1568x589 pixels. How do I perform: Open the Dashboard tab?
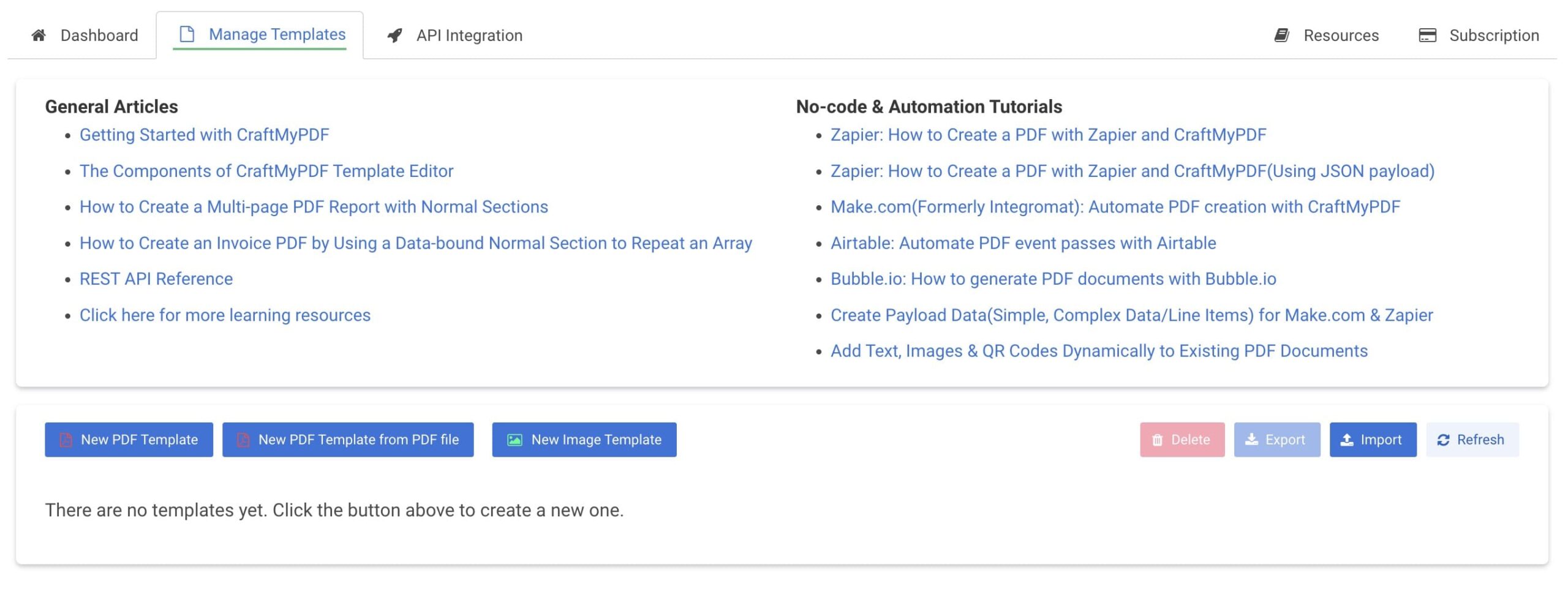pyautogui.click(x=85, y=35)
